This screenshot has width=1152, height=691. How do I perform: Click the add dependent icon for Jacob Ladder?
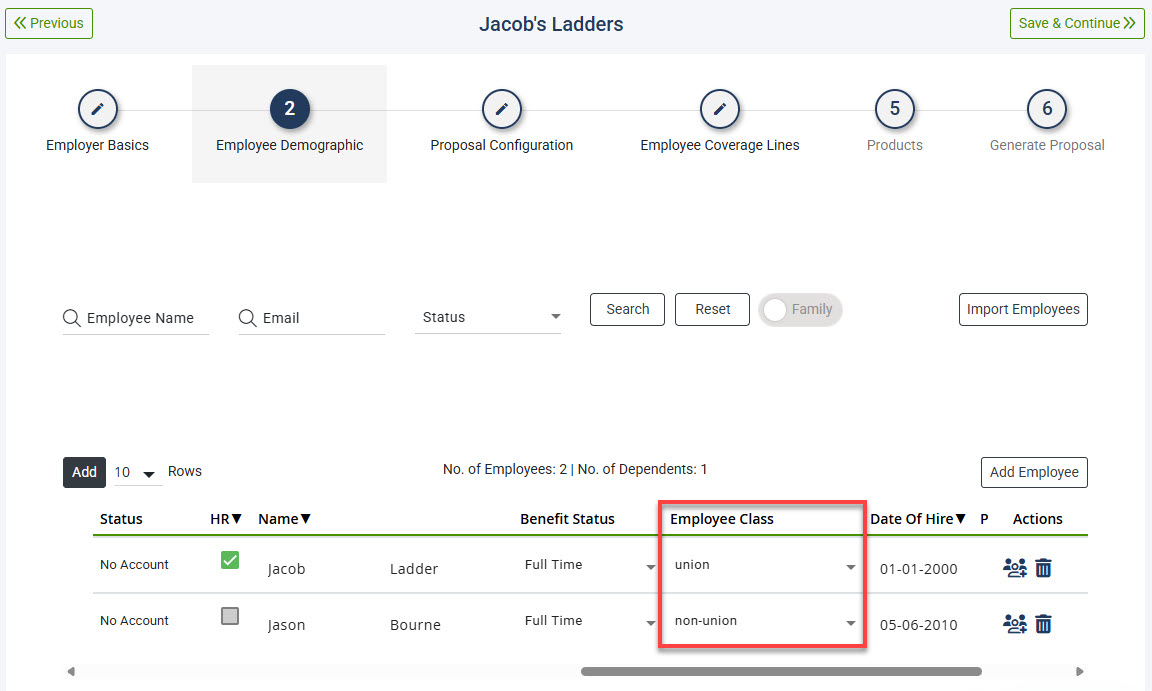[x=1014, y=567]
